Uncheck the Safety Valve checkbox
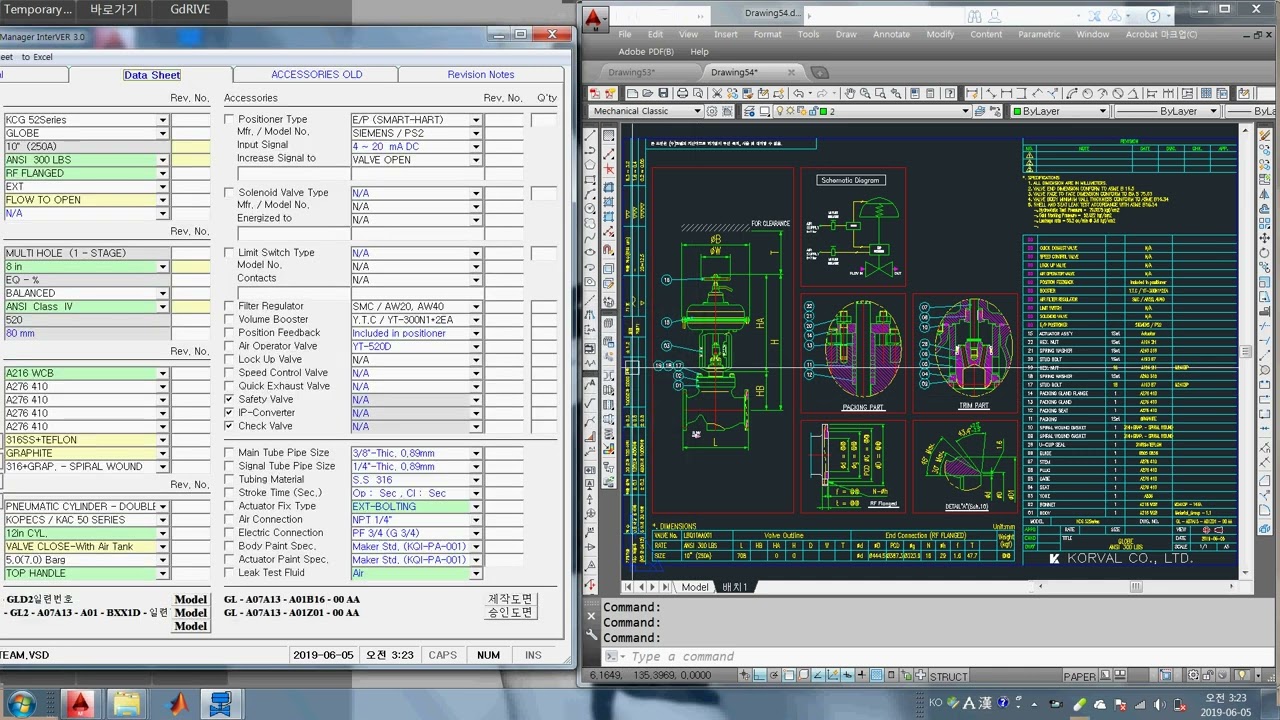The image size is (1280, 720). pos(229,400)
